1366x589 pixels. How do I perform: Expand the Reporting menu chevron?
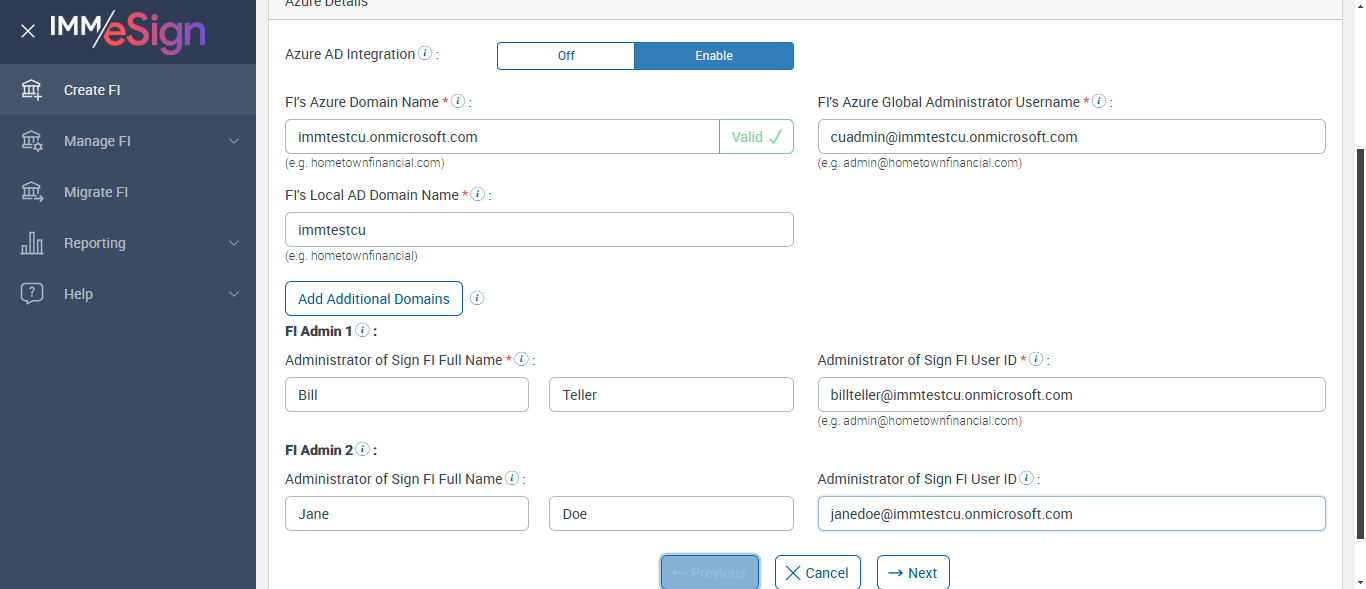pyautogui.click(x=234, y=243)
